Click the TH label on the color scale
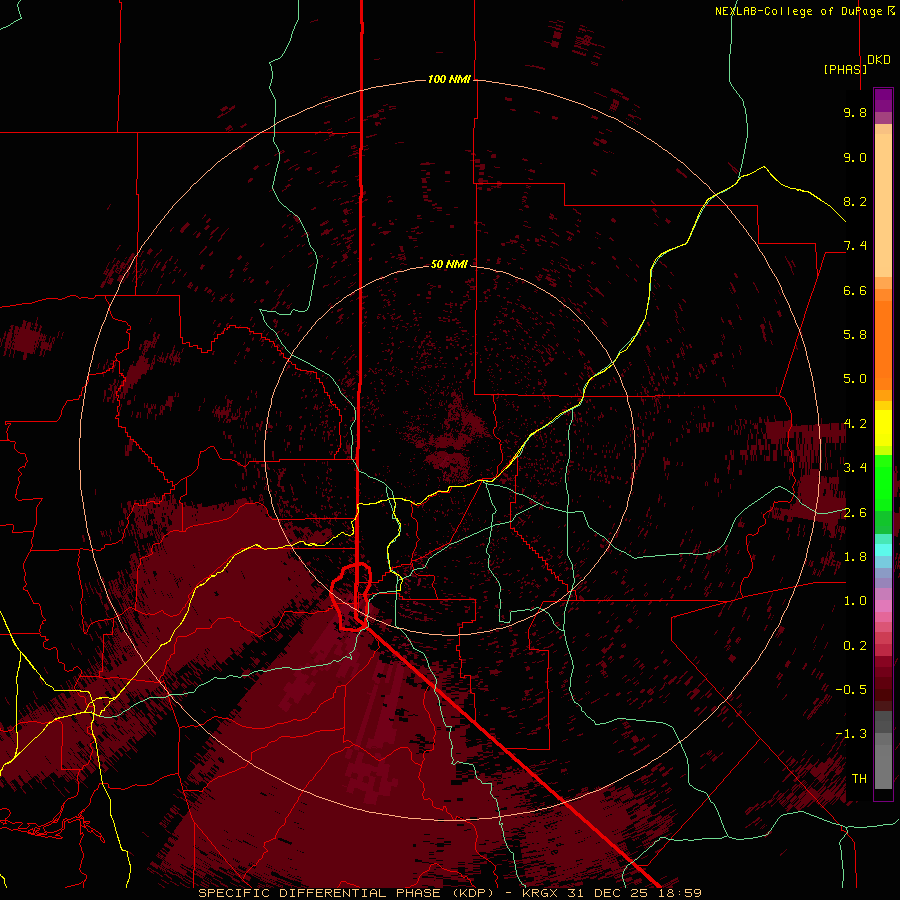Viewport: 900px width, 900px height. coord(859,779)
